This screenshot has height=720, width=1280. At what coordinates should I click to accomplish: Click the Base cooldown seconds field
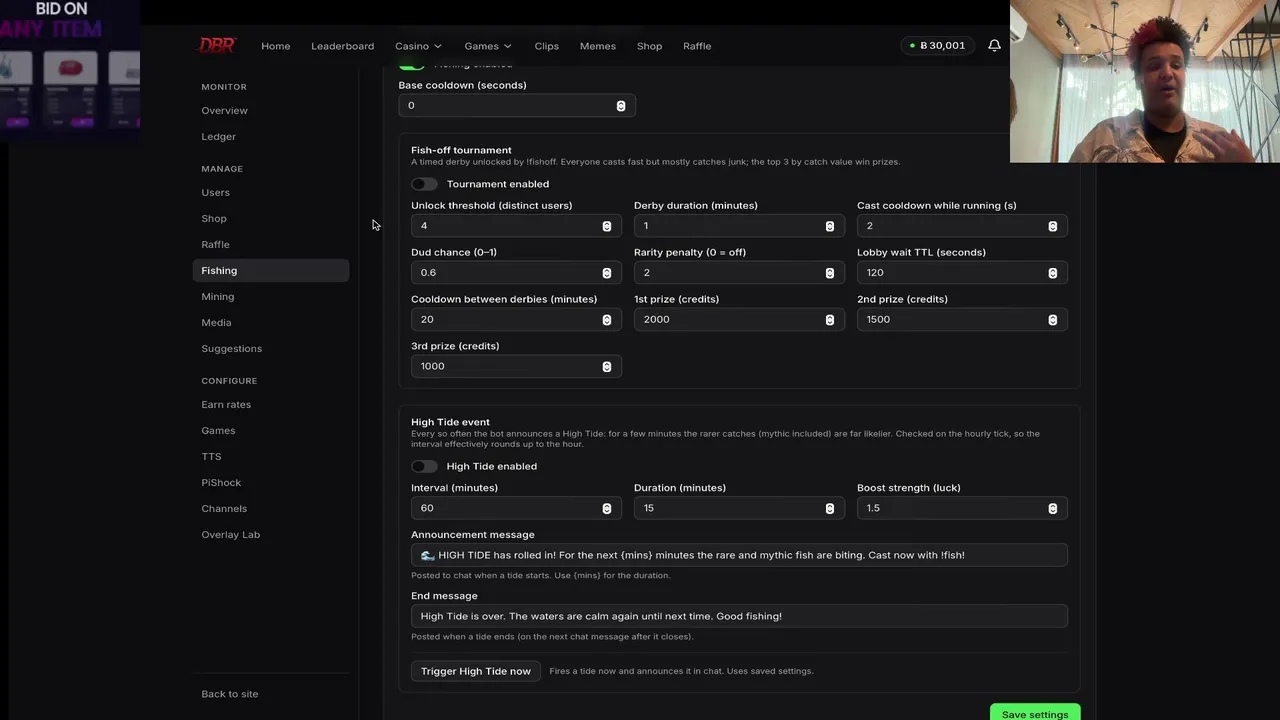pyautogui.click(x=516, y=105)
